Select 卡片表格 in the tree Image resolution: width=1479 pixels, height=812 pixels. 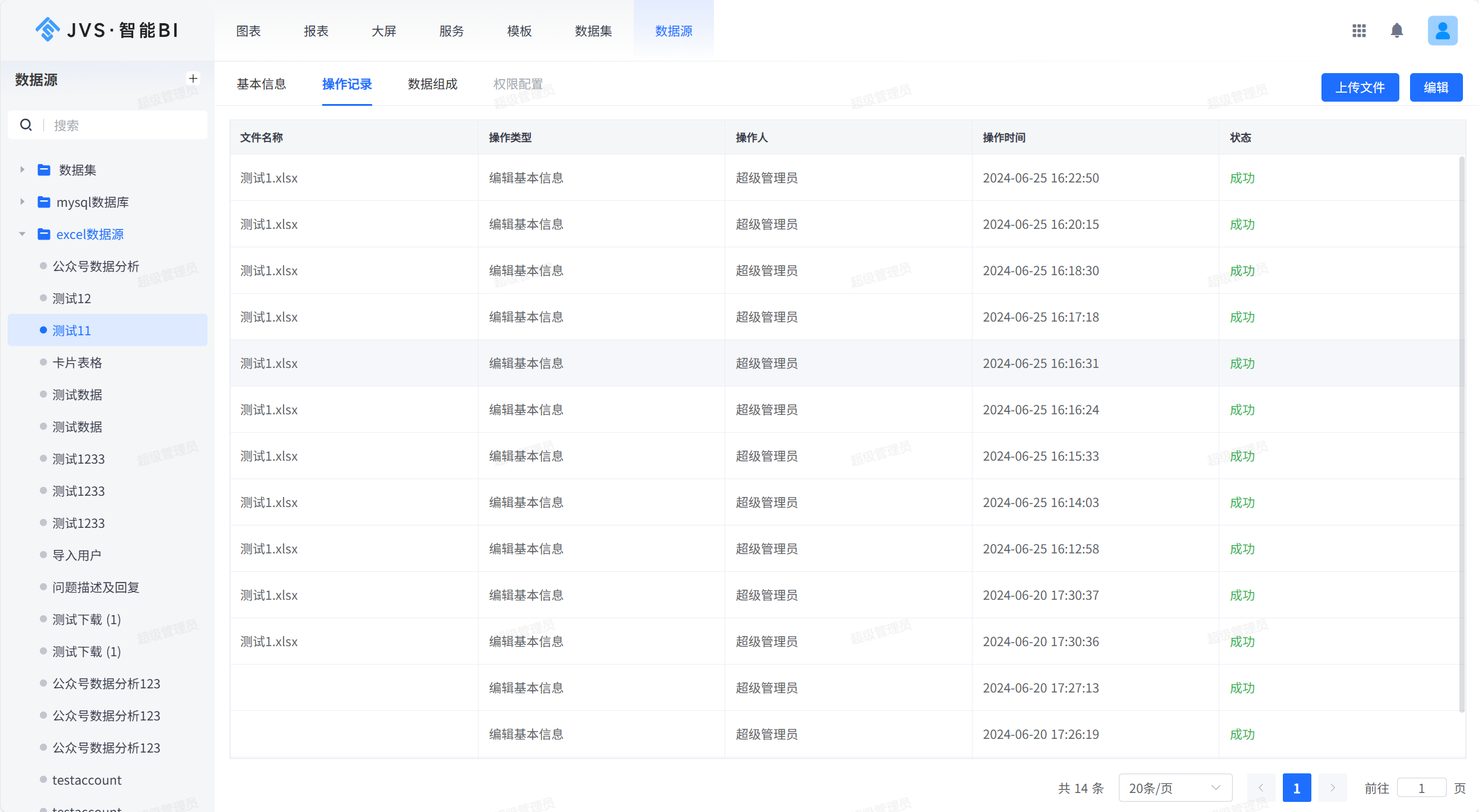coord(77,363)
